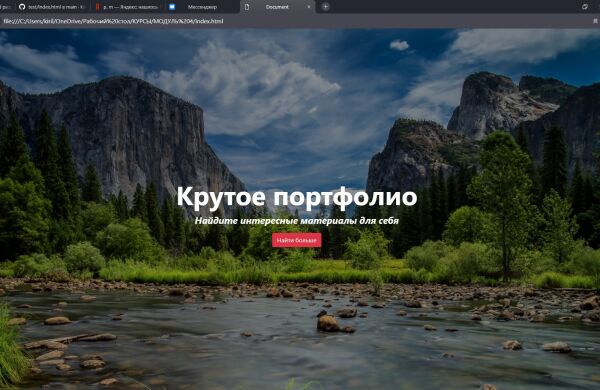Click the bookmark icon in the address bar

[x=595, y=21]
